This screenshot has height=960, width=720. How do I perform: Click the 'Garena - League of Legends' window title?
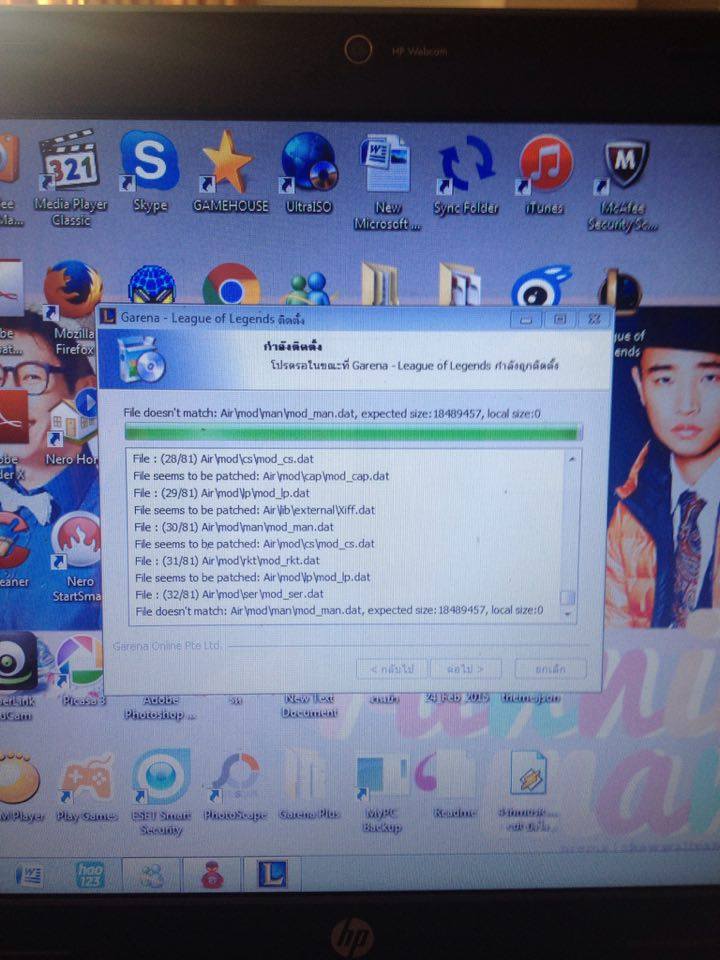pos(212,318)
